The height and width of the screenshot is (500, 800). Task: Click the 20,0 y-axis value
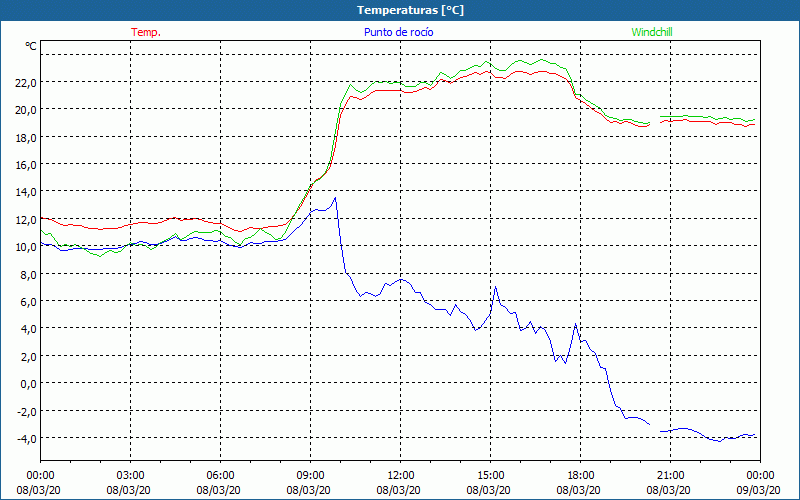(26, 110)
